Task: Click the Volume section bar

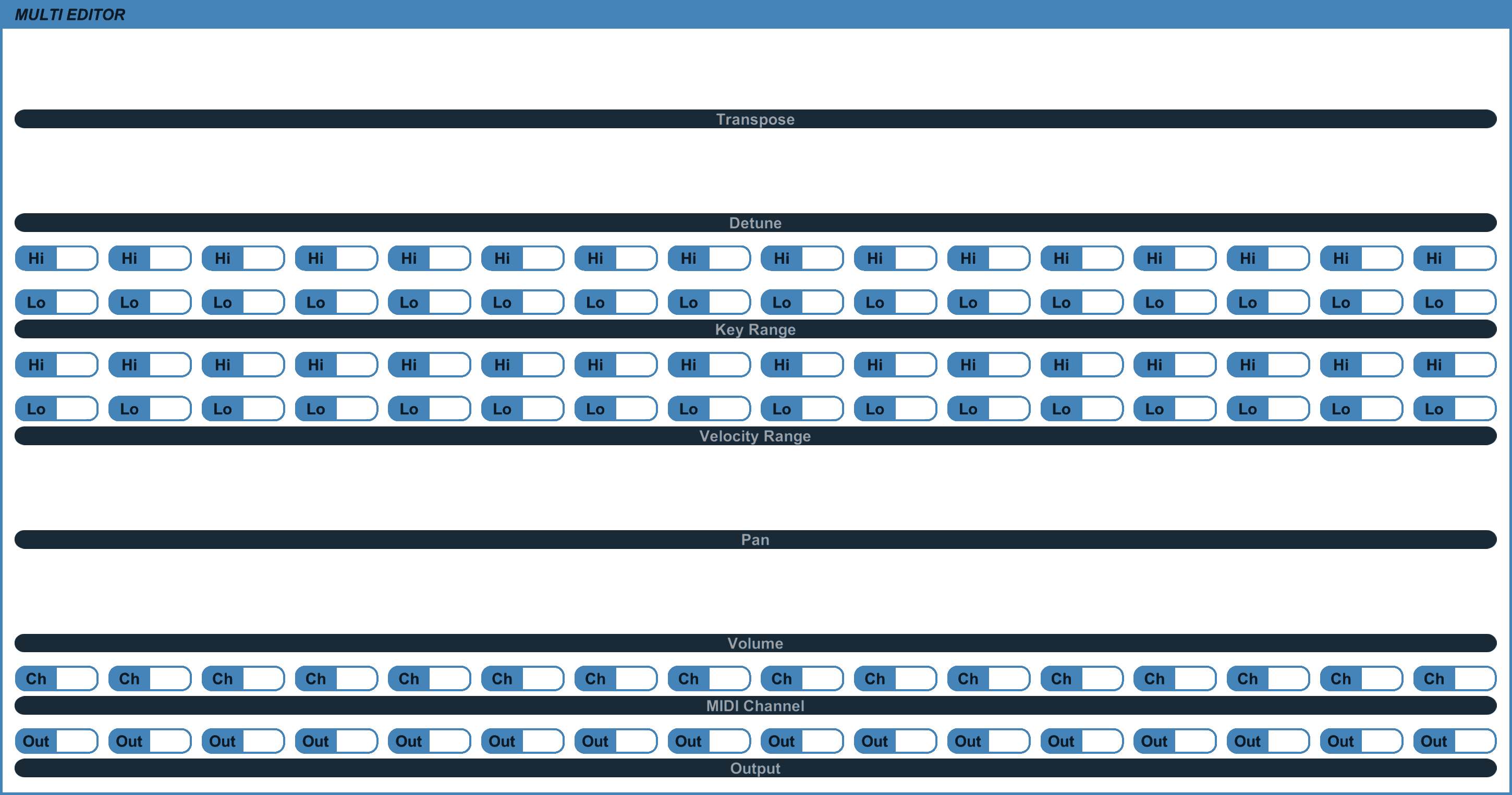Action: pyautogui.click(x=755, y=643)
